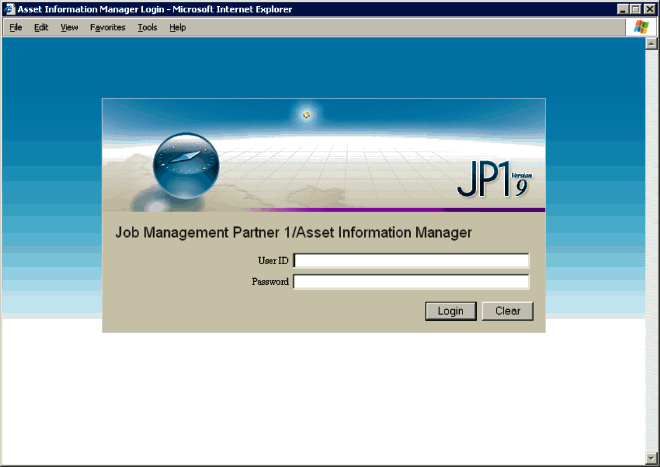Close the Internet Explorer window
Viewport: 660px width, 467px height.
pyautogui.click(x=650, y=9)
